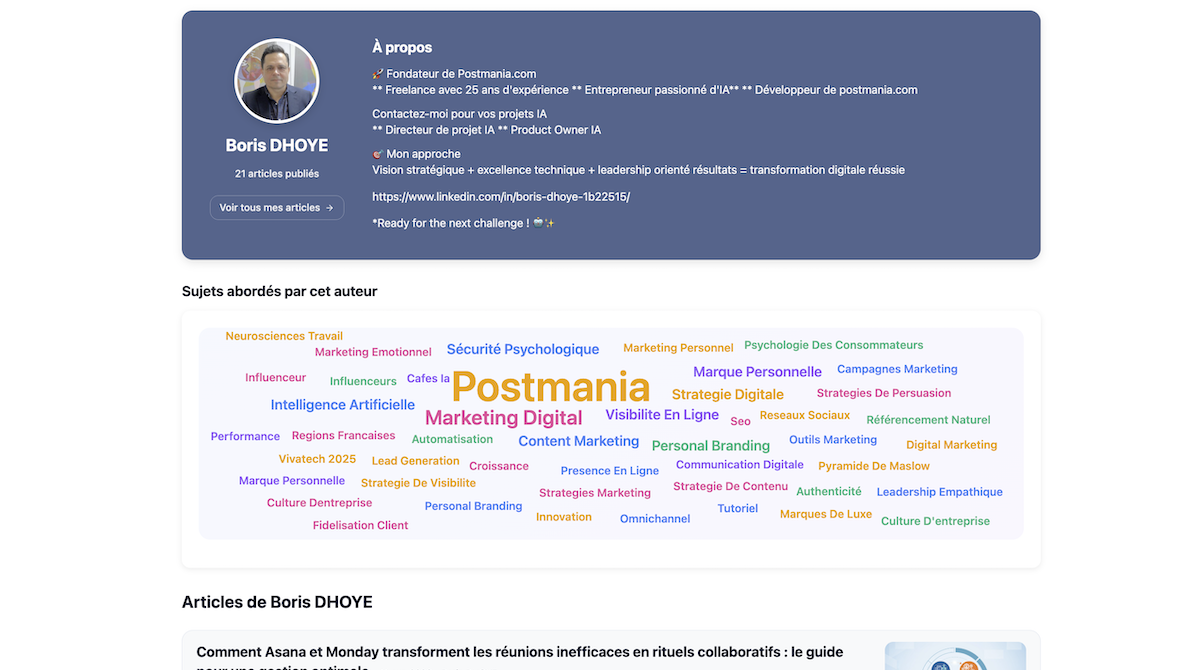
Task: Select the Postmania tag
Action: [551, 387]
